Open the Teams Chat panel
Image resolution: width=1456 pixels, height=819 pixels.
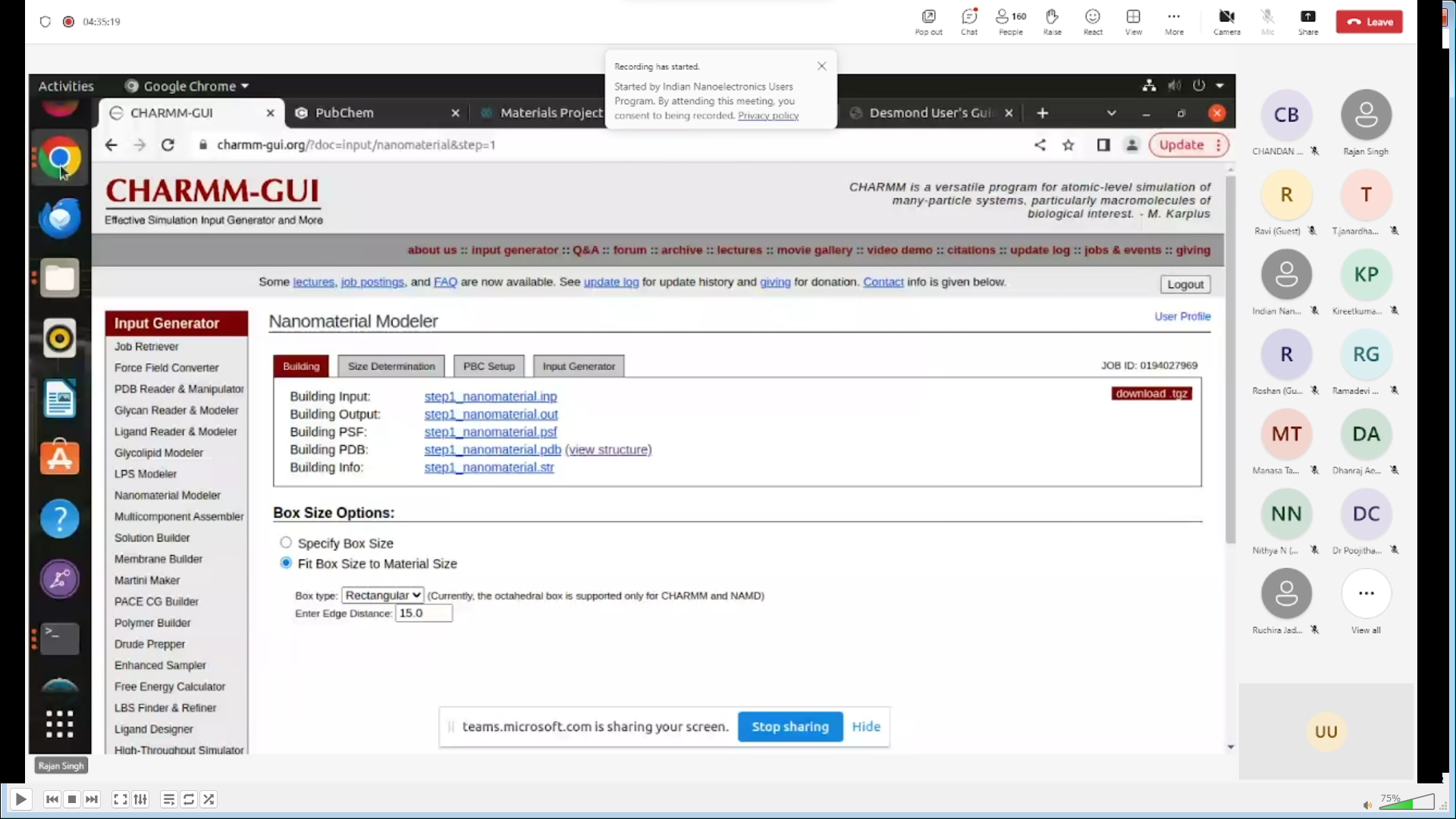(x=969, y=22)
